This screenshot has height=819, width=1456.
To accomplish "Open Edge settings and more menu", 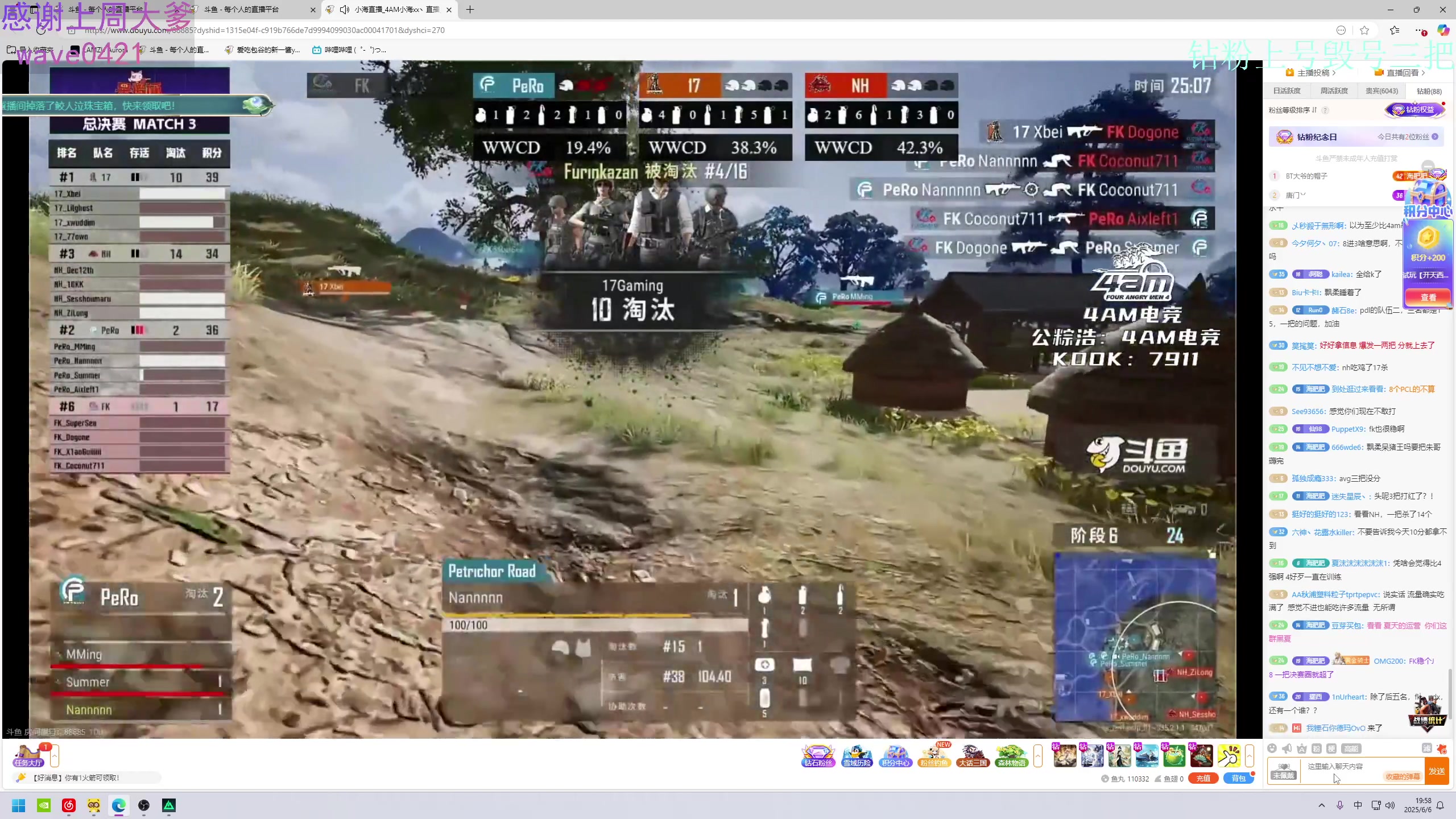I will tap(1419, 30).
